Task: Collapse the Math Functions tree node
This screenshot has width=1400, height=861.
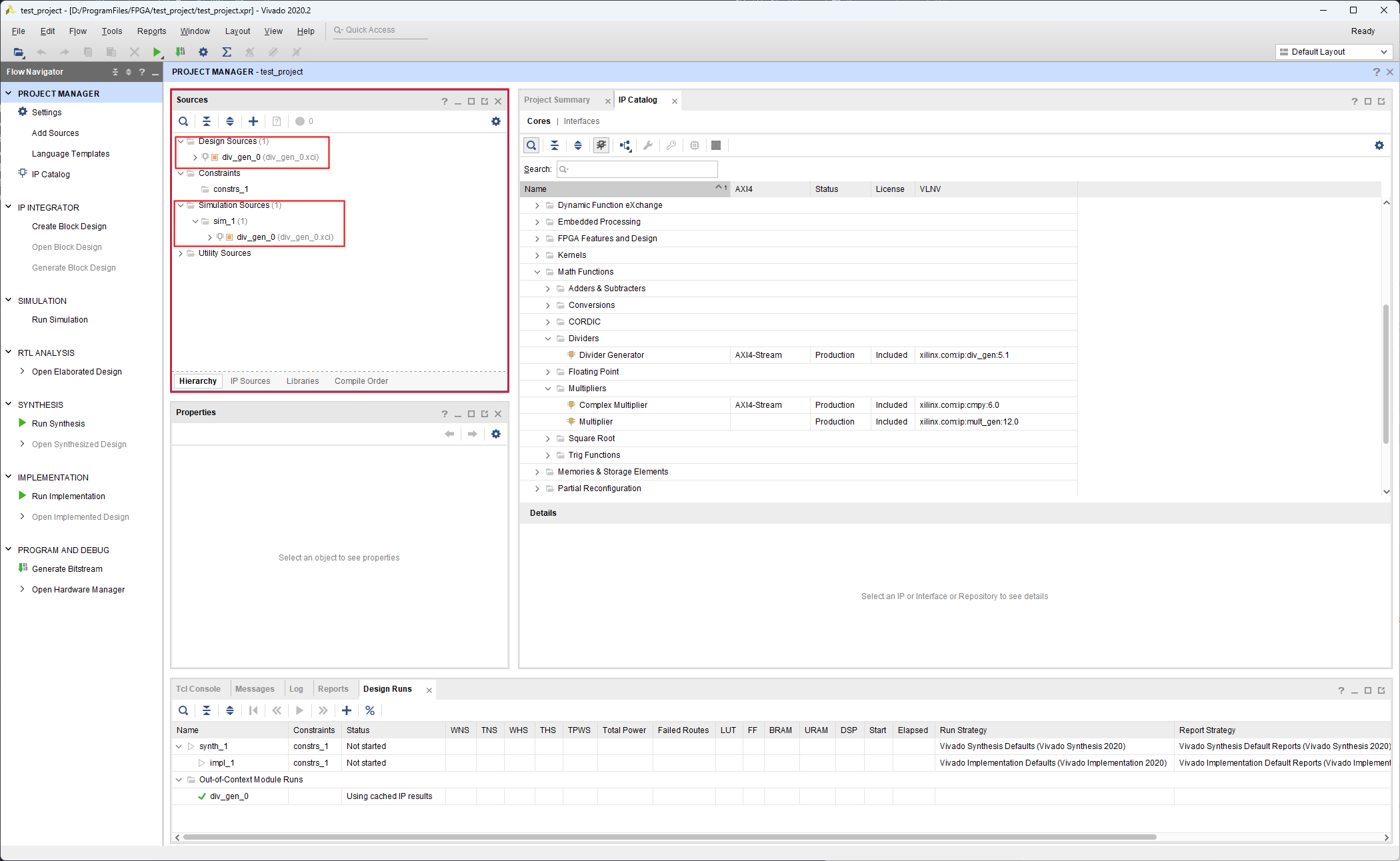Action: pos(537,272)
